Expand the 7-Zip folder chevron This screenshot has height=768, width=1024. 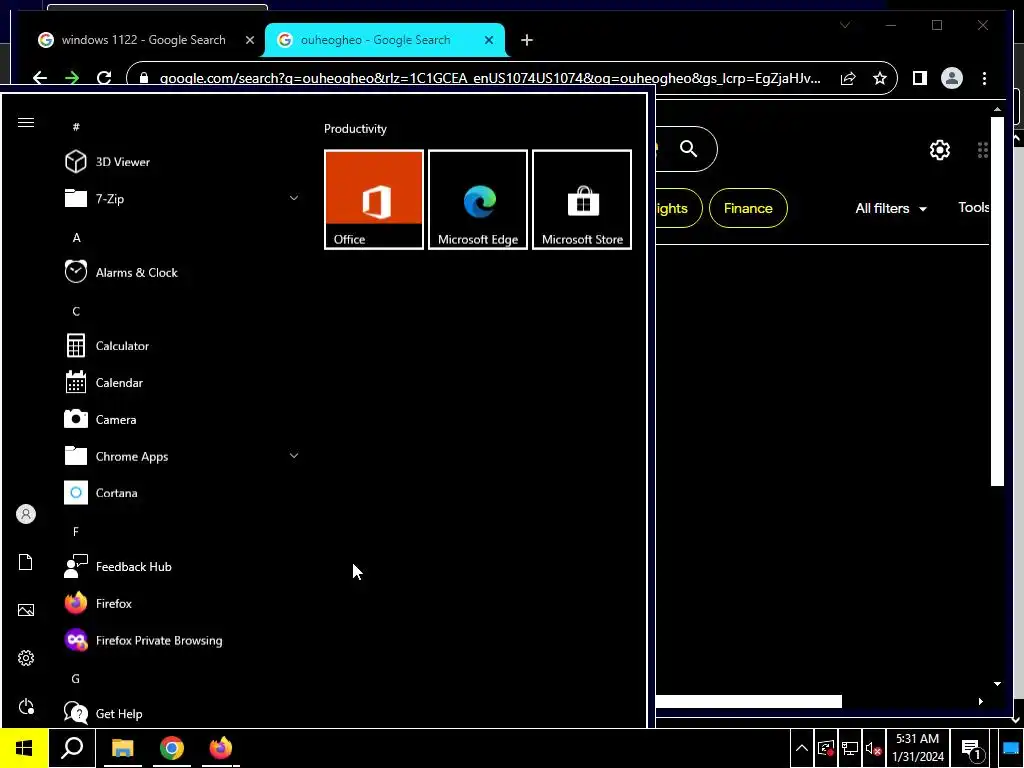click(294, 198)
